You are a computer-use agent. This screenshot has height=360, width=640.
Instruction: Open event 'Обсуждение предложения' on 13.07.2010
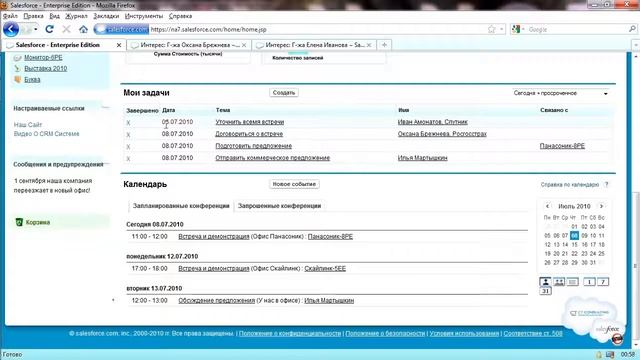[216, 300]
